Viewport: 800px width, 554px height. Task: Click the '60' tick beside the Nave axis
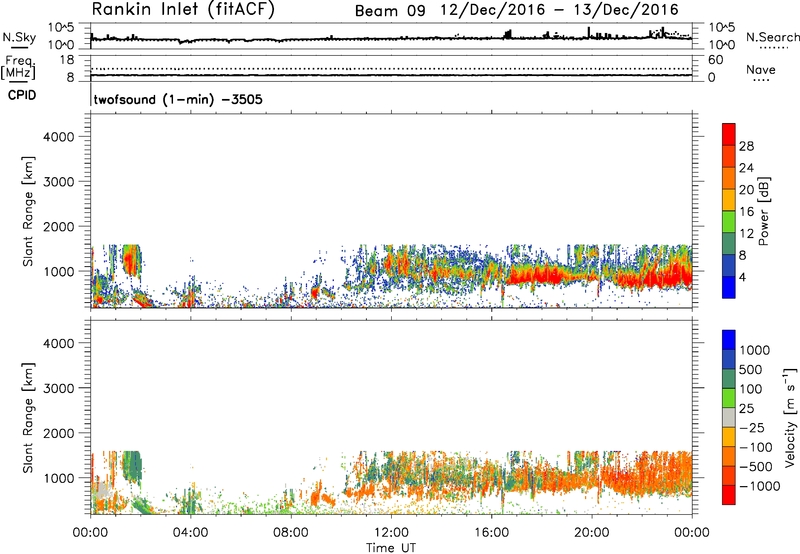tap(715, 60)
